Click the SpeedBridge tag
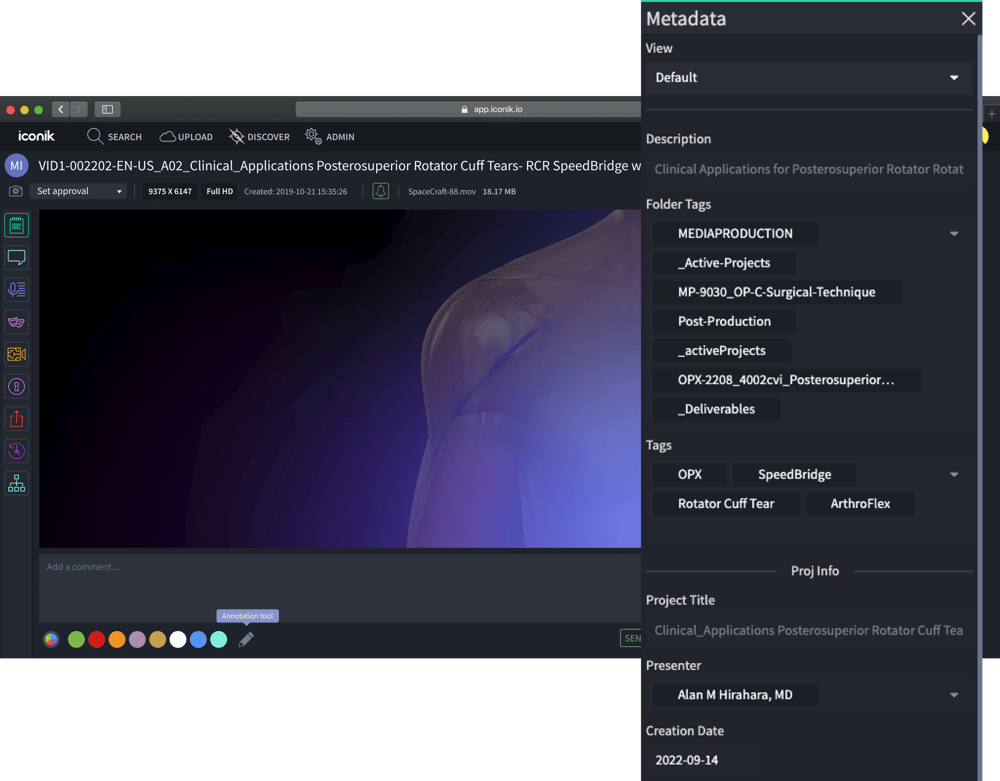Image resolution: width=1000 pixels, height=781 pixels. tap(794, 475)
